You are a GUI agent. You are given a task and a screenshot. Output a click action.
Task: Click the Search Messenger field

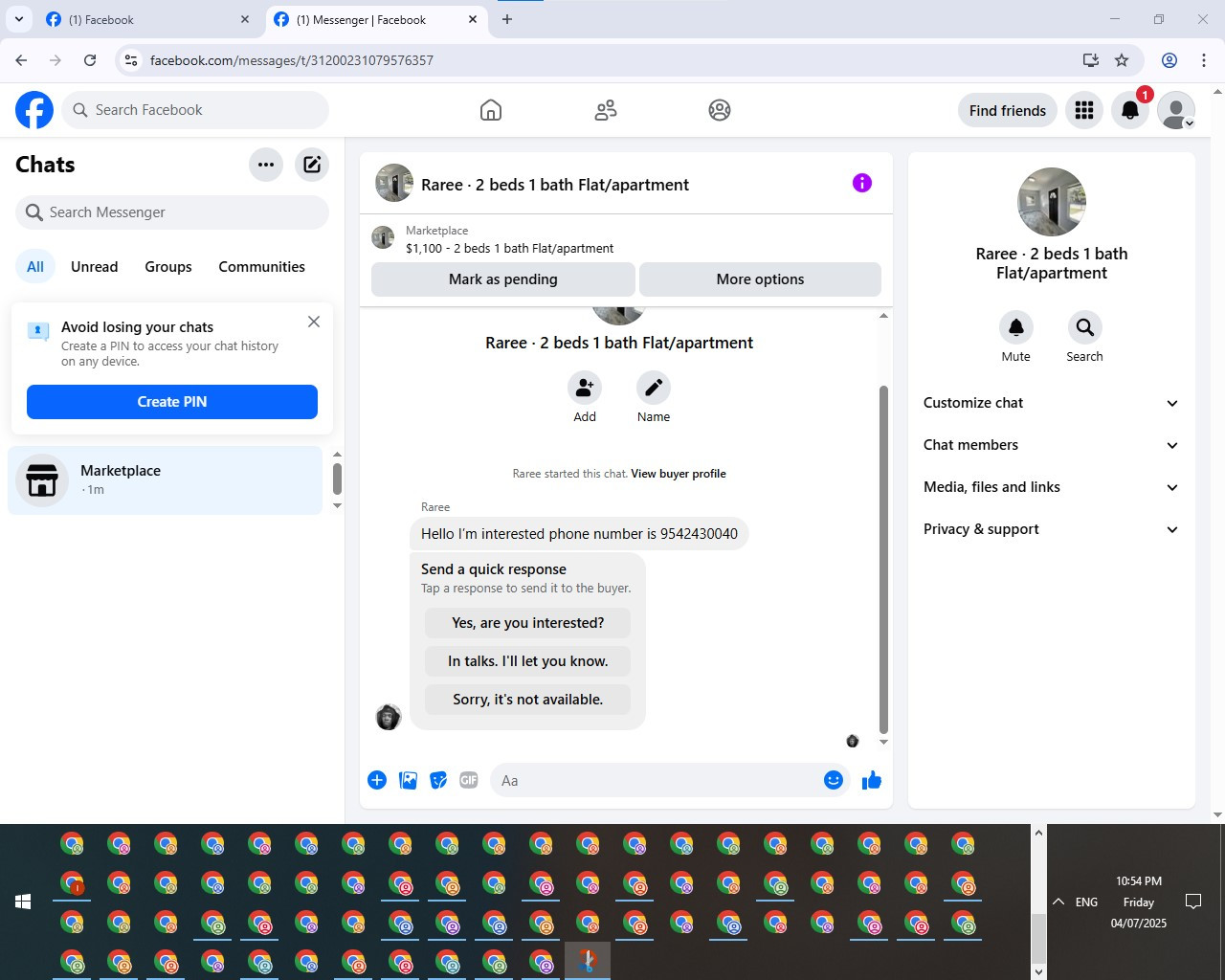click(172, 212)
